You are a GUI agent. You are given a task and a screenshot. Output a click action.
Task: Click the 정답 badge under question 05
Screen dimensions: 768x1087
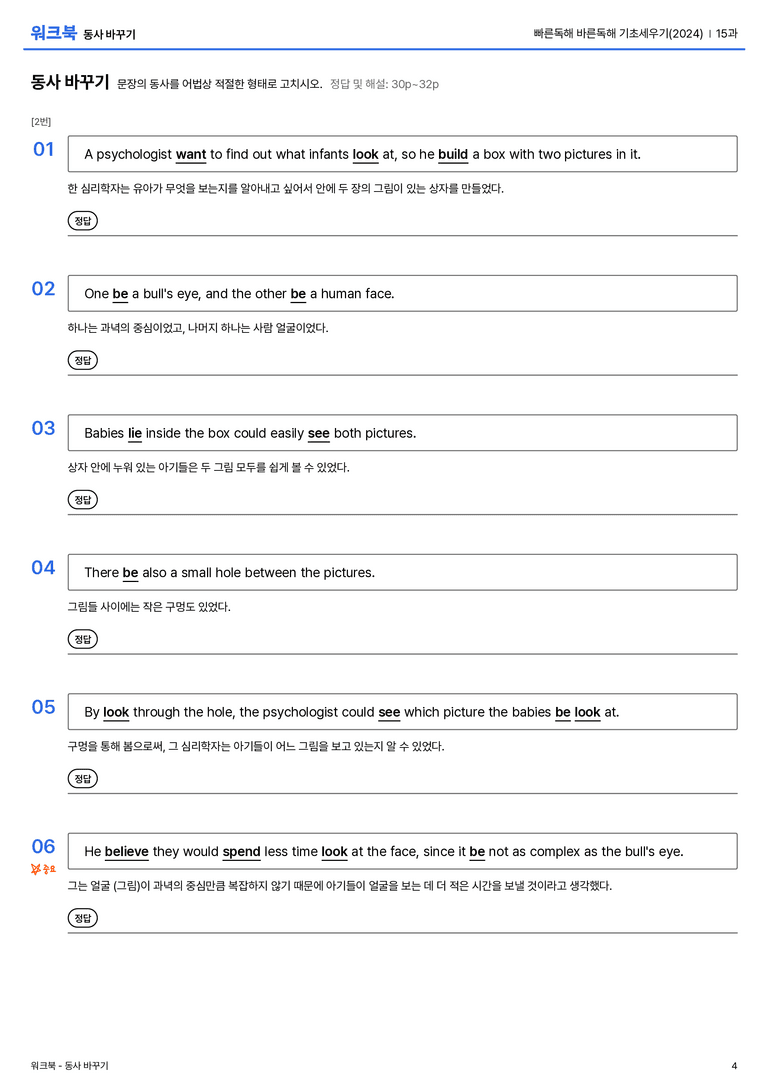point(82,779)
